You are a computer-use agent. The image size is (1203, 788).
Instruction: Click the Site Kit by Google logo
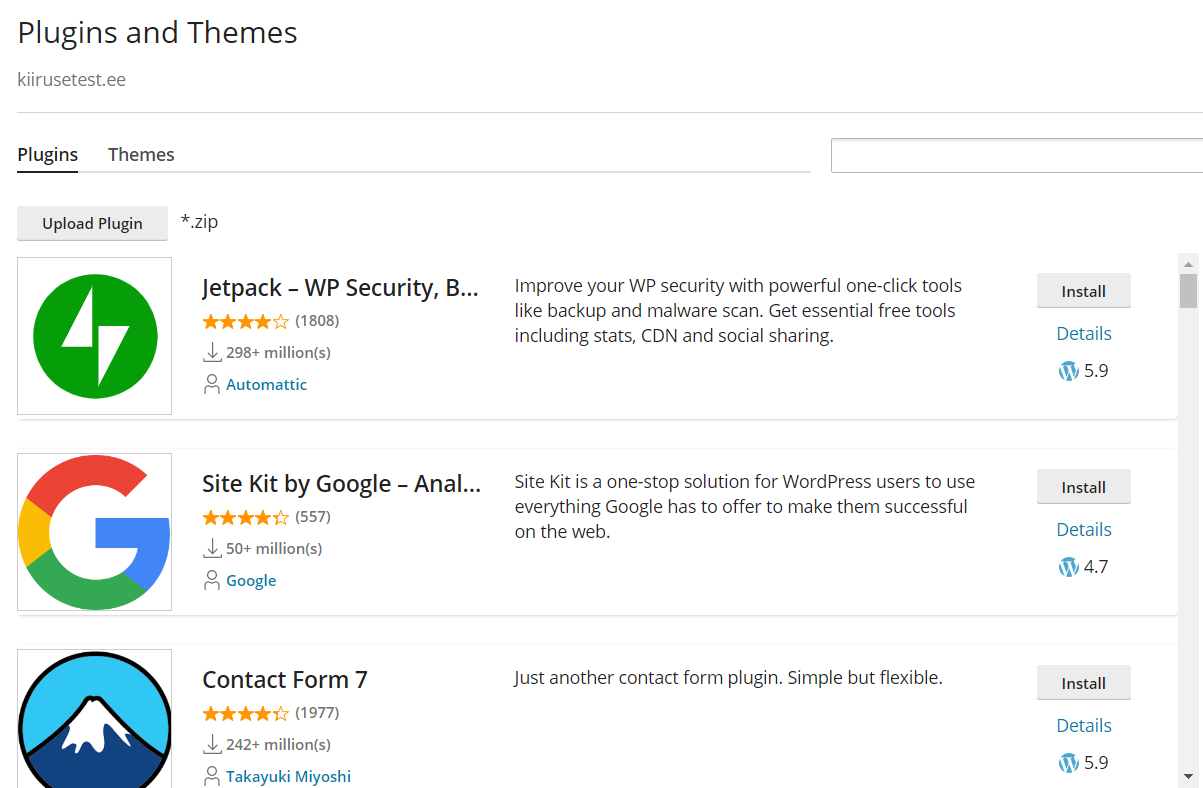click(x=94, y=531)
